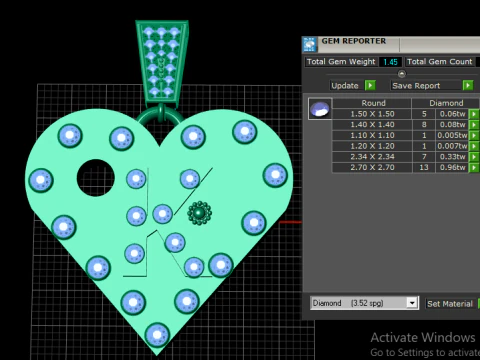Click the Save Report green arrow

point(468,86)
